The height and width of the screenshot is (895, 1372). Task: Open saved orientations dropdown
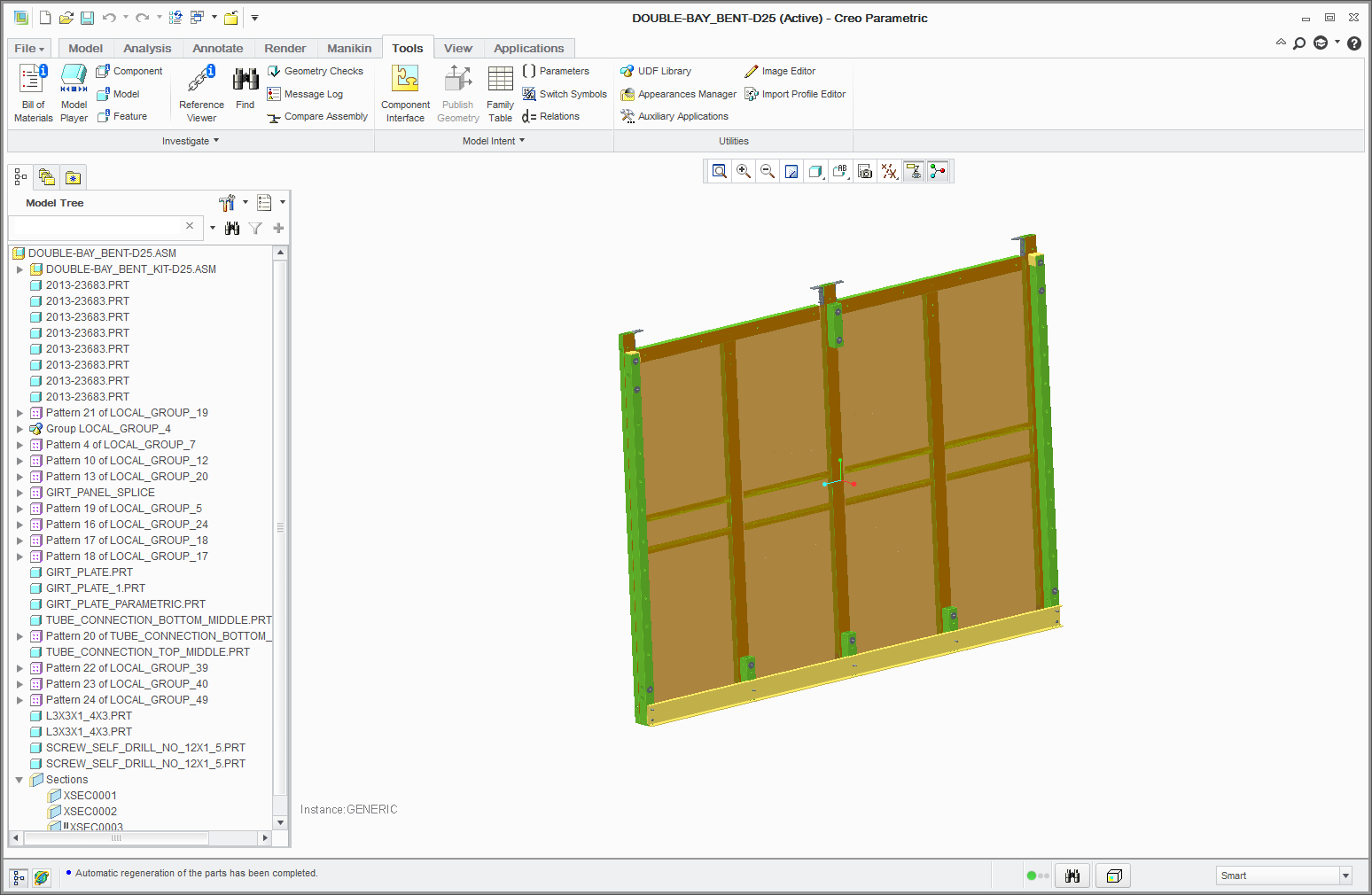click(841, 171)
